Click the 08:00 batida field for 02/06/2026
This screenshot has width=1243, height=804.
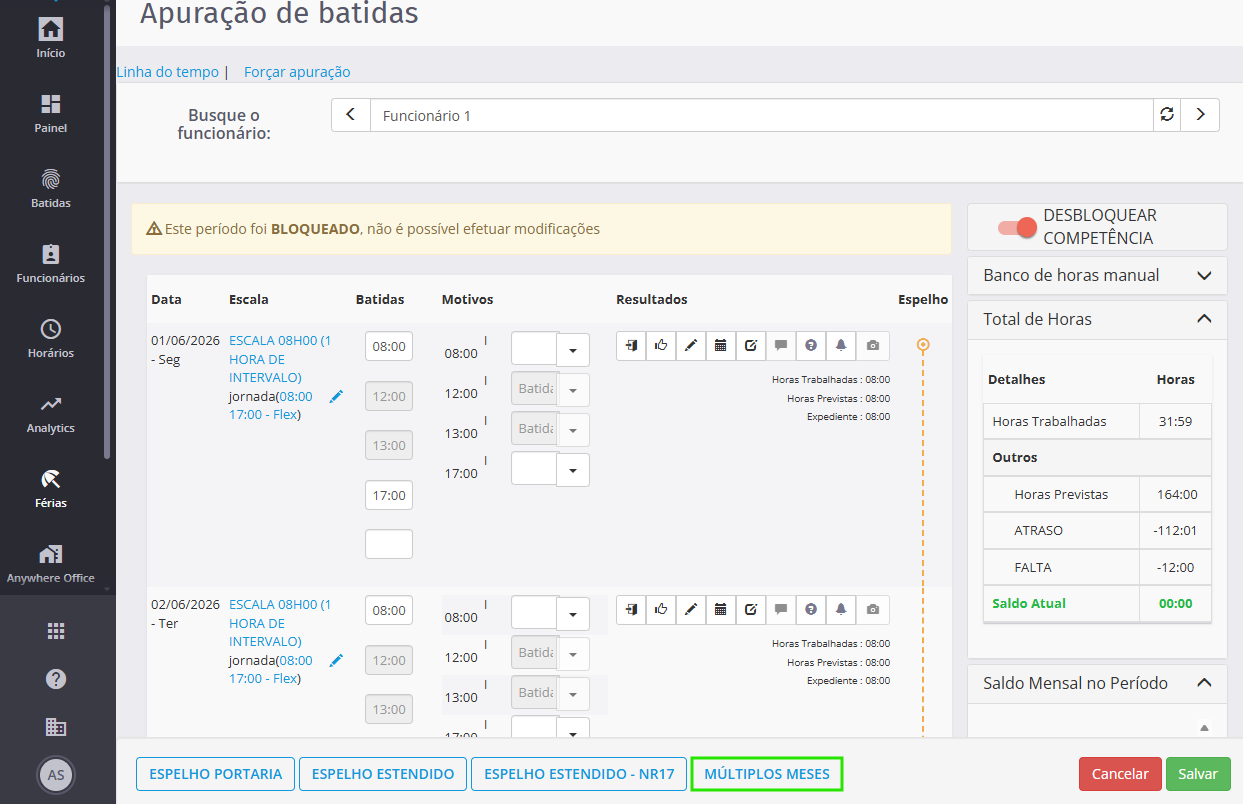click(389, 610)
